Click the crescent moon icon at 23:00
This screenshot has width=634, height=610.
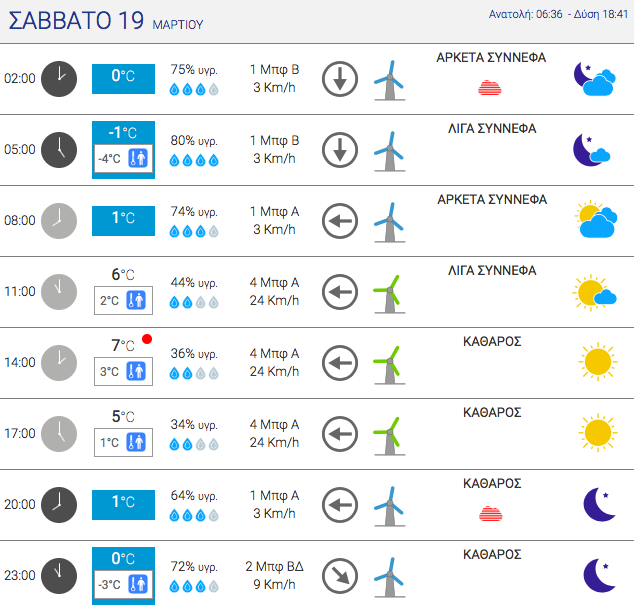coord(599,575)
